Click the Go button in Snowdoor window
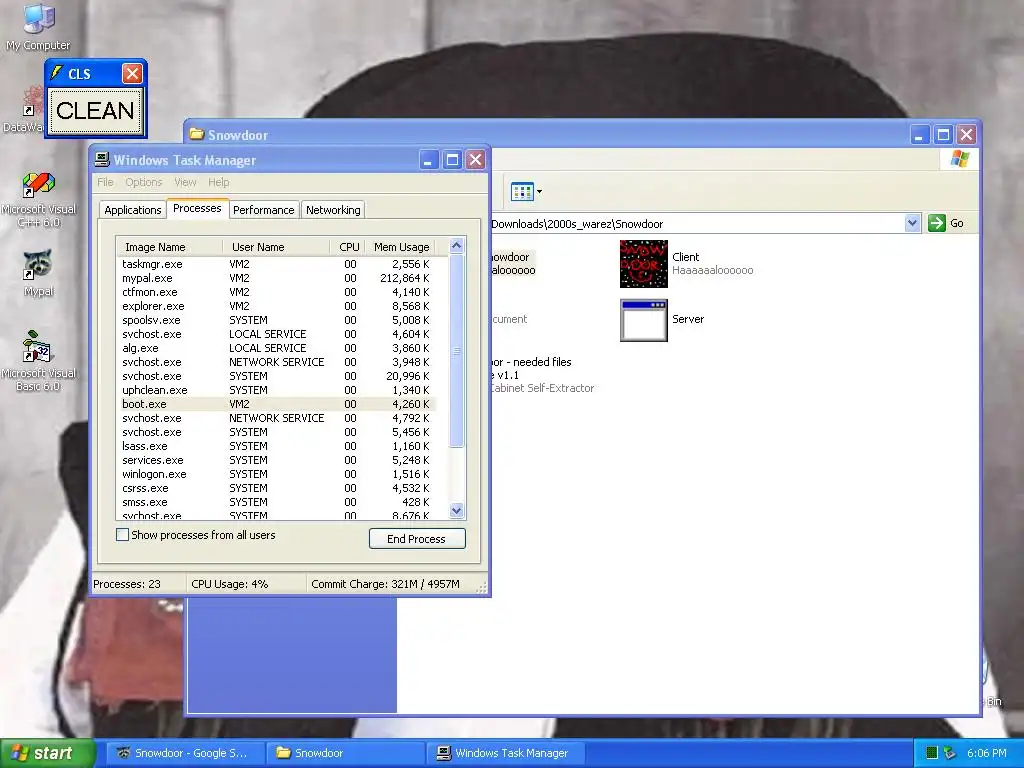Screen dimensions: 1024x768 pyautogui.click(x=946, y=223)
